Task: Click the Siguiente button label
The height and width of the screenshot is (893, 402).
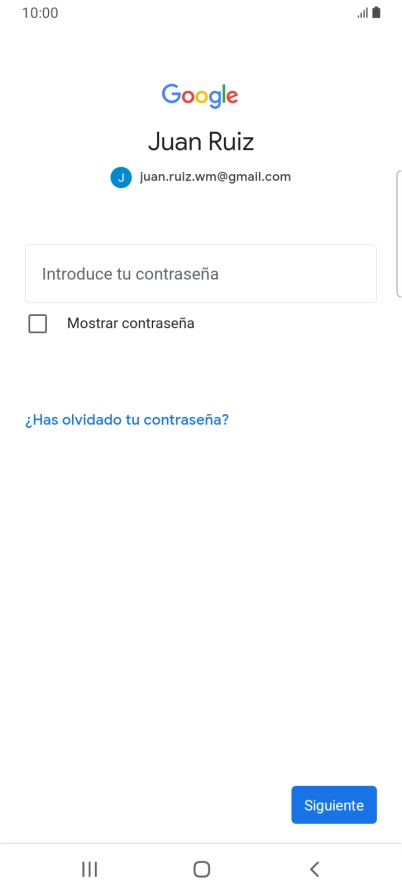Action: [x=334, y=805]
